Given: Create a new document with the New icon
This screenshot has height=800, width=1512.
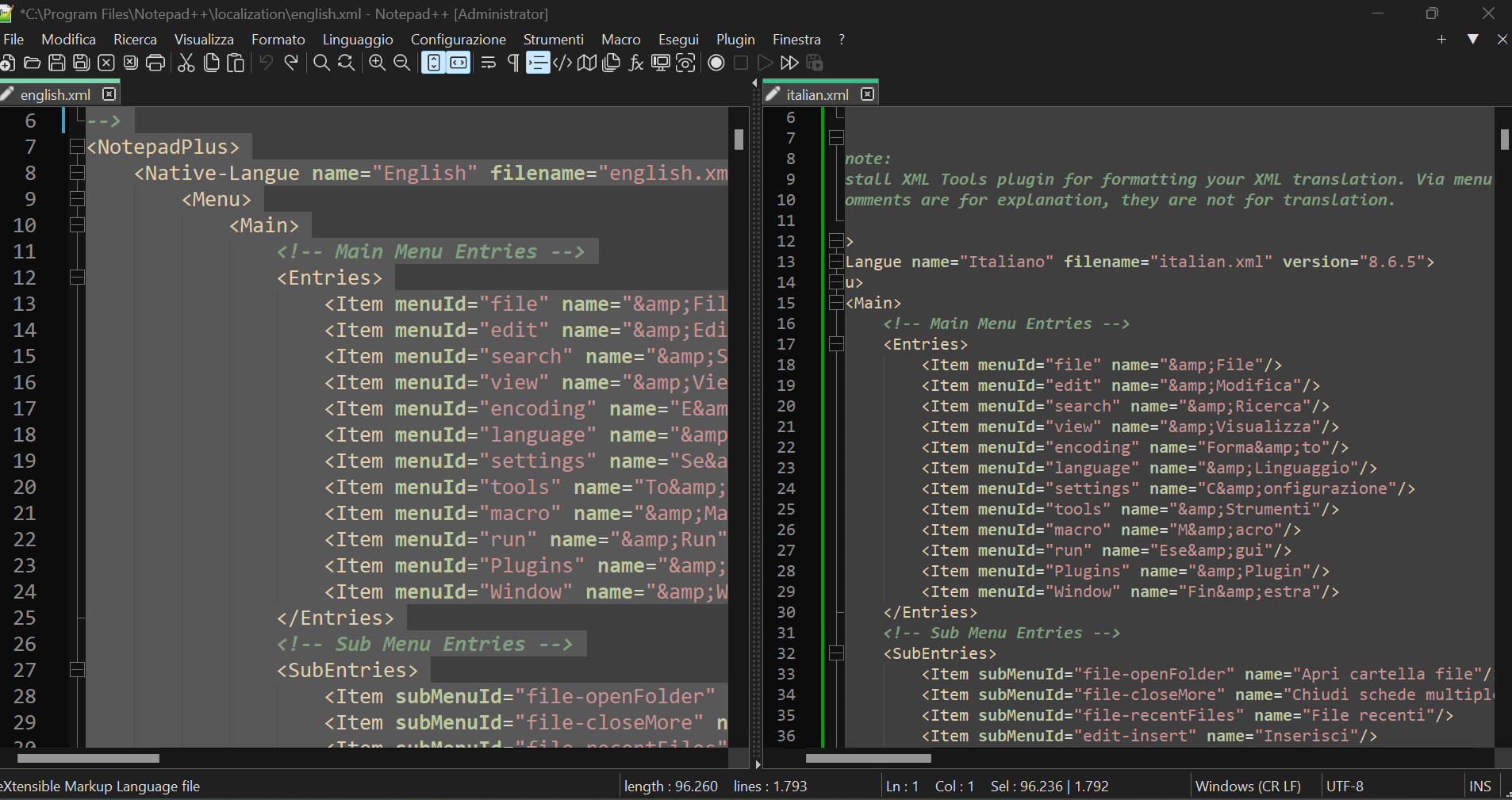Looking at the screenshot, I should [x=8, y=63].
